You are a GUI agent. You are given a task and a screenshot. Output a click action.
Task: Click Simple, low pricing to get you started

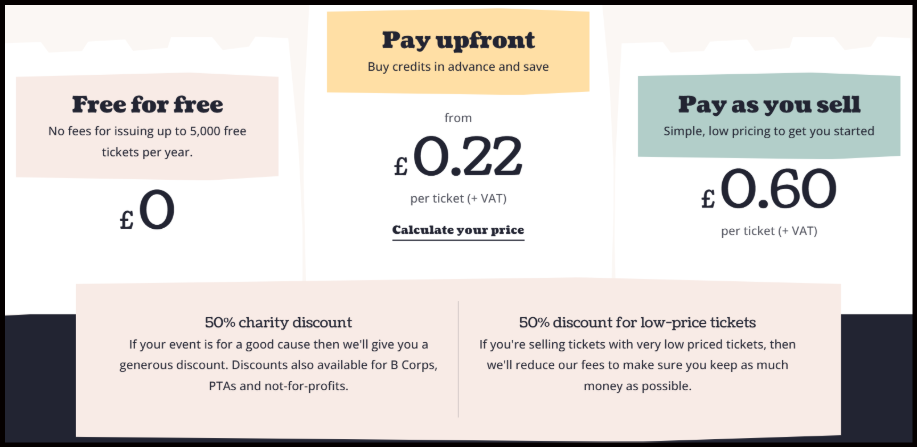pyautogui.click(x=769, y=131)
